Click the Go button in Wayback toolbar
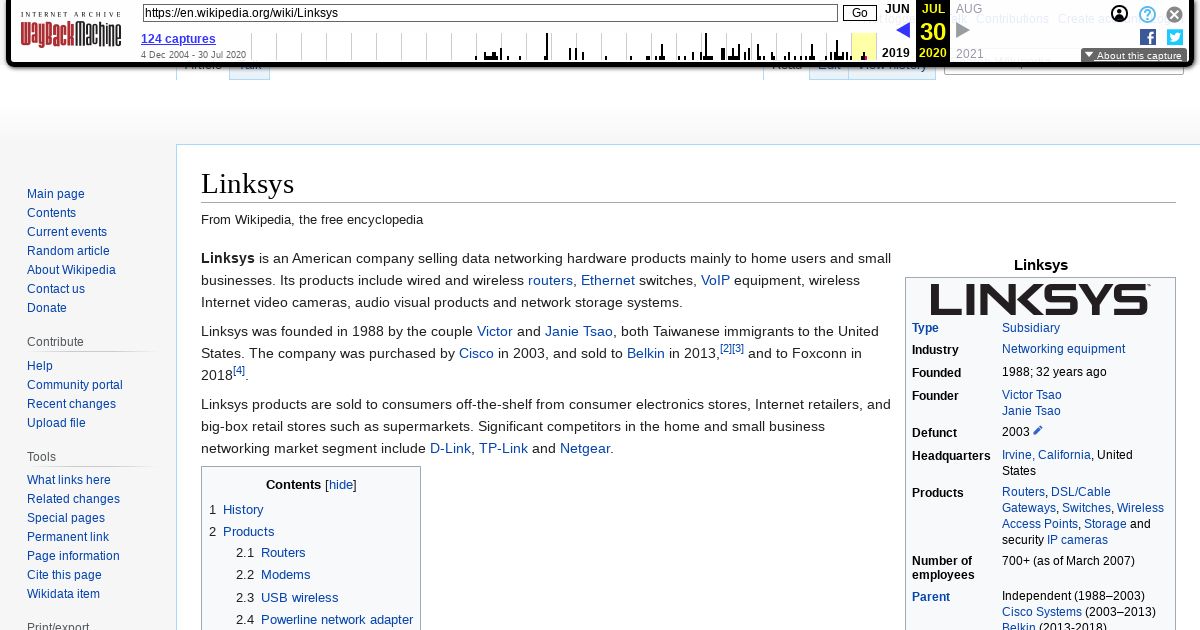Viewport: 1200px width, 630px height. click(x=860, y=13)
